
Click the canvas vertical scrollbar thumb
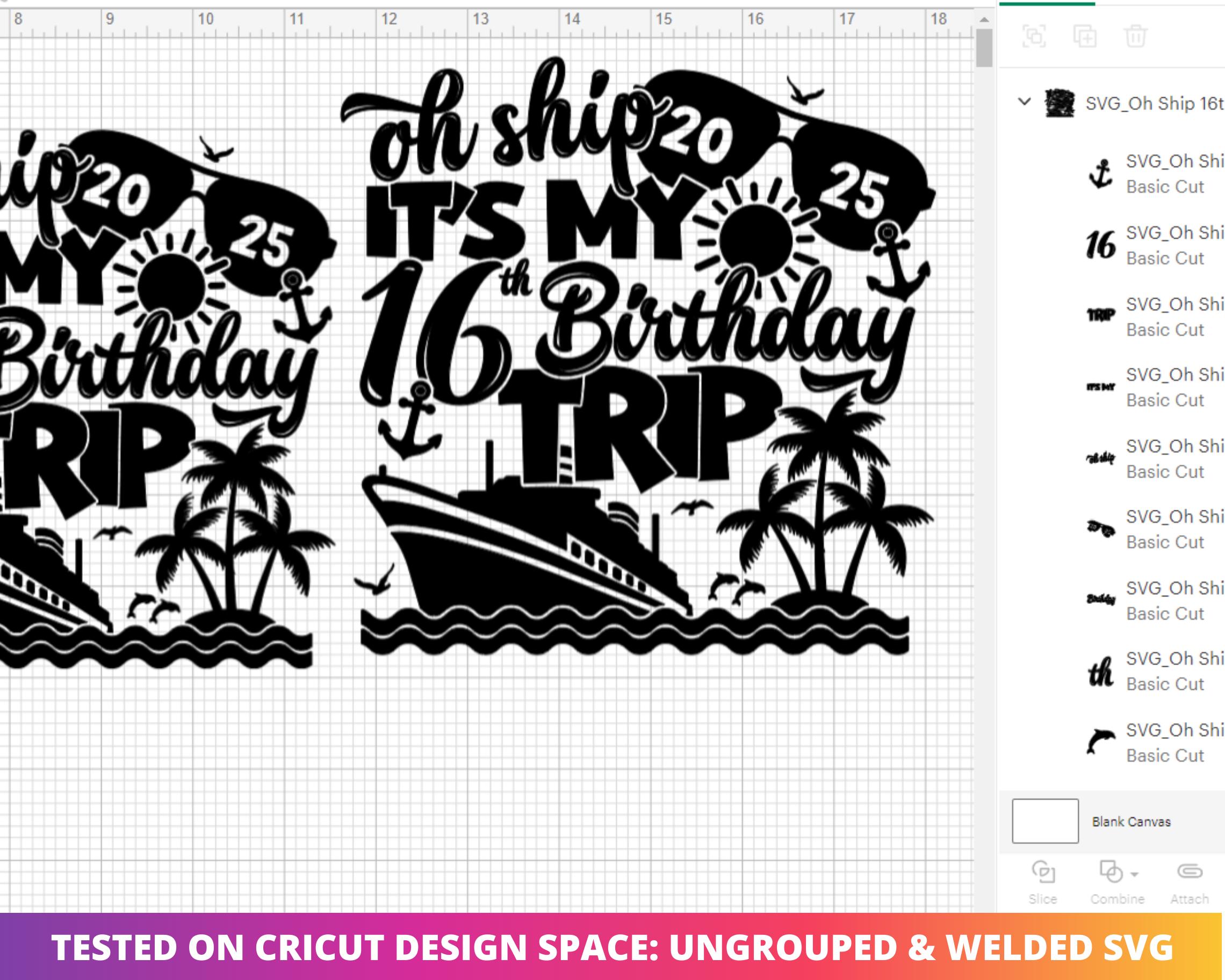point(984,48)
